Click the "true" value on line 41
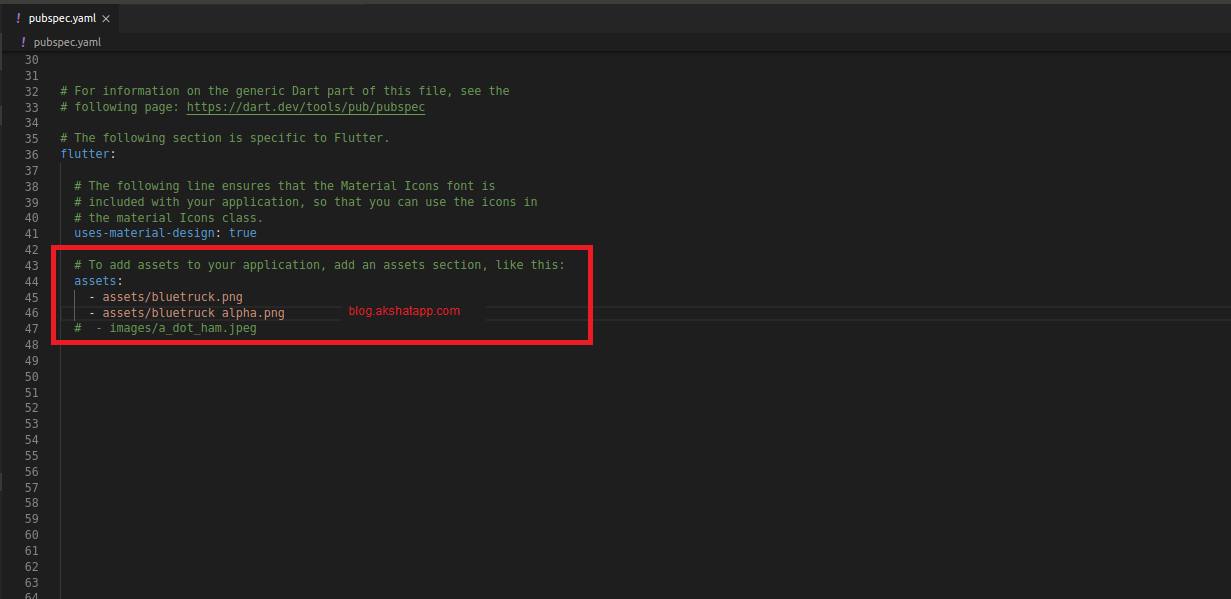The image size is (1231, 599). click(x=242, y=233)
